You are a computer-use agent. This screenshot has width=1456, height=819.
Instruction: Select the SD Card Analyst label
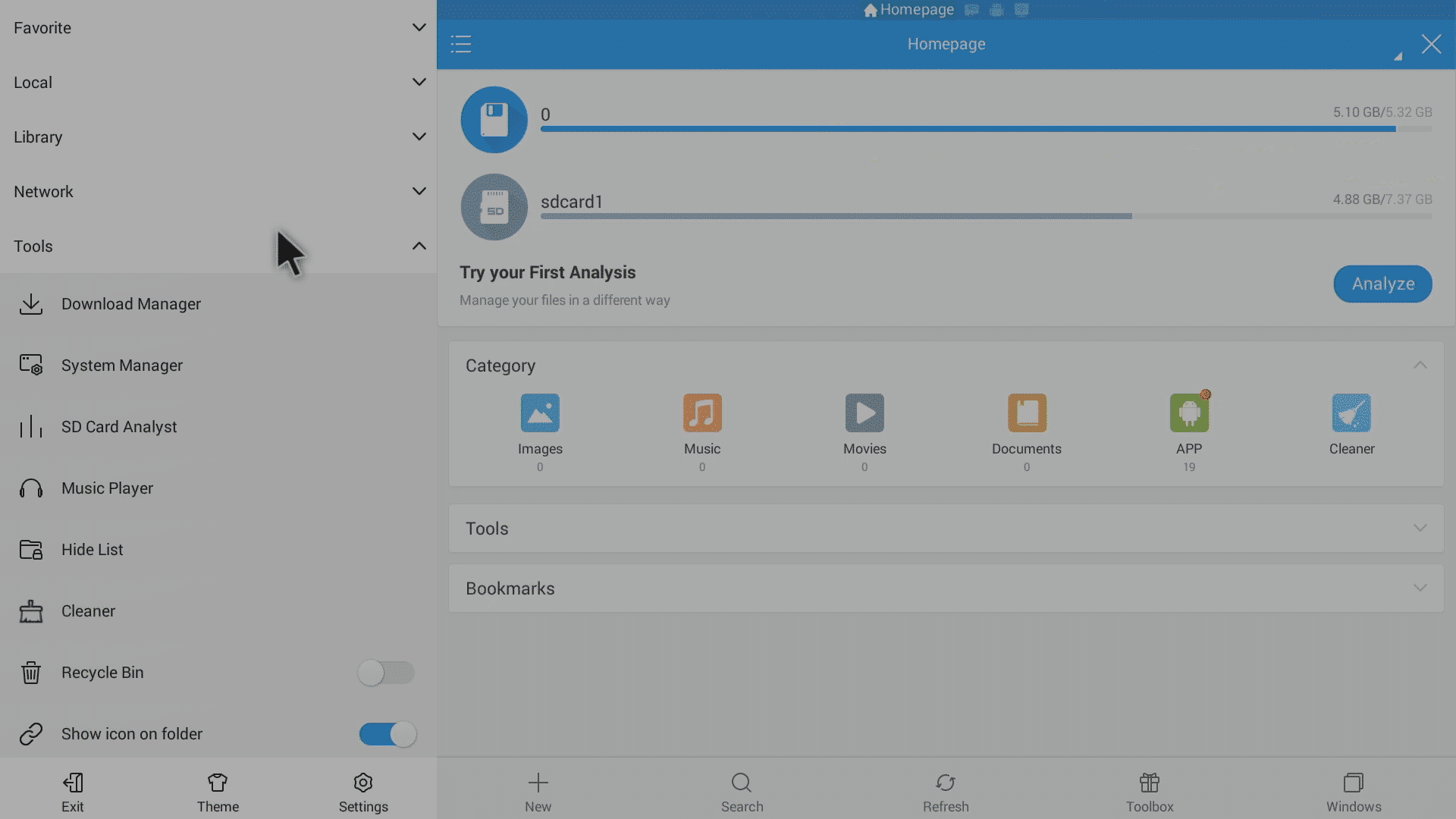[119, 427]
